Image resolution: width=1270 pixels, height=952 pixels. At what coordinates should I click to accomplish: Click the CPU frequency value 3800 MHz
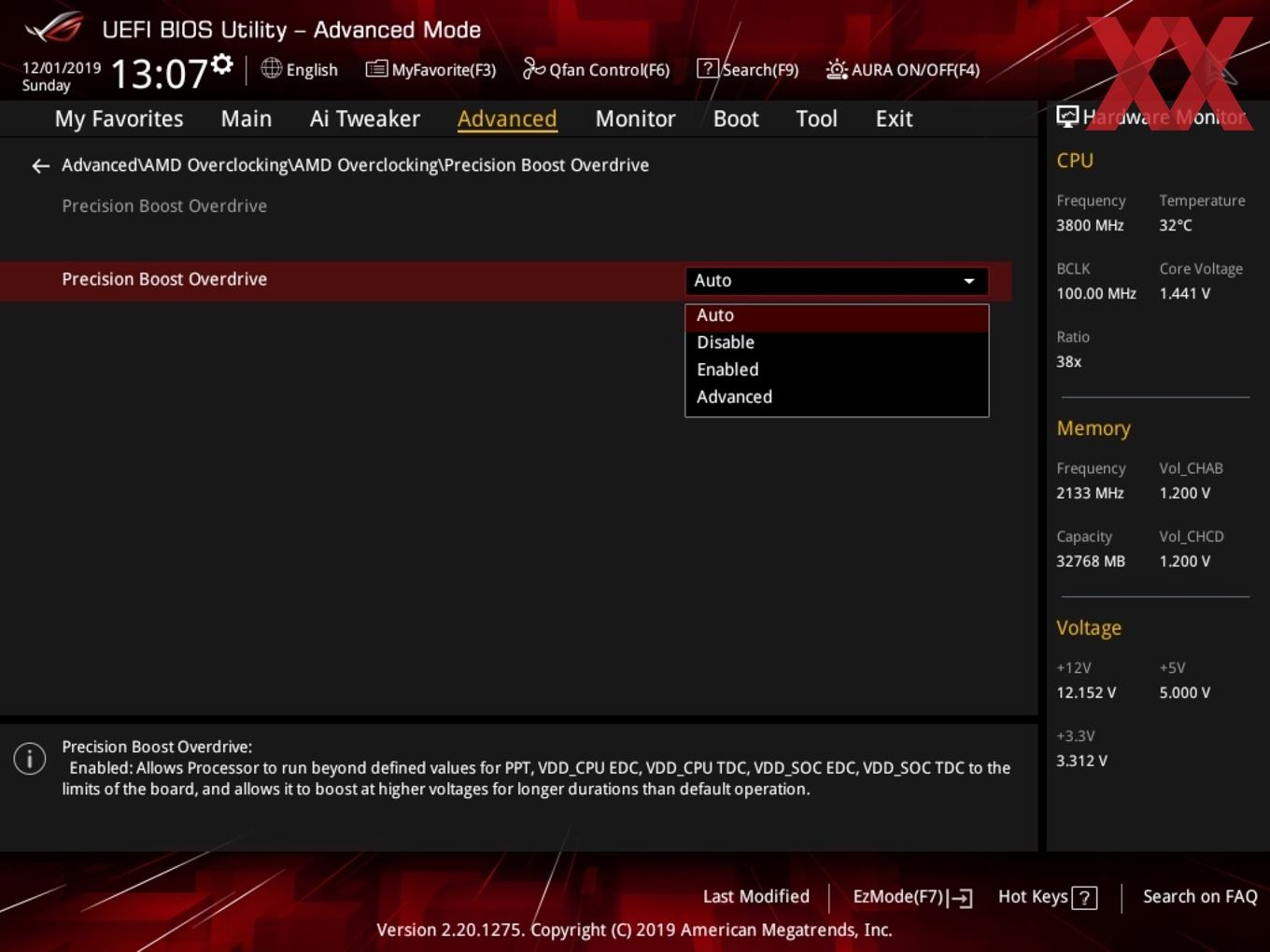coord(1090,226)
